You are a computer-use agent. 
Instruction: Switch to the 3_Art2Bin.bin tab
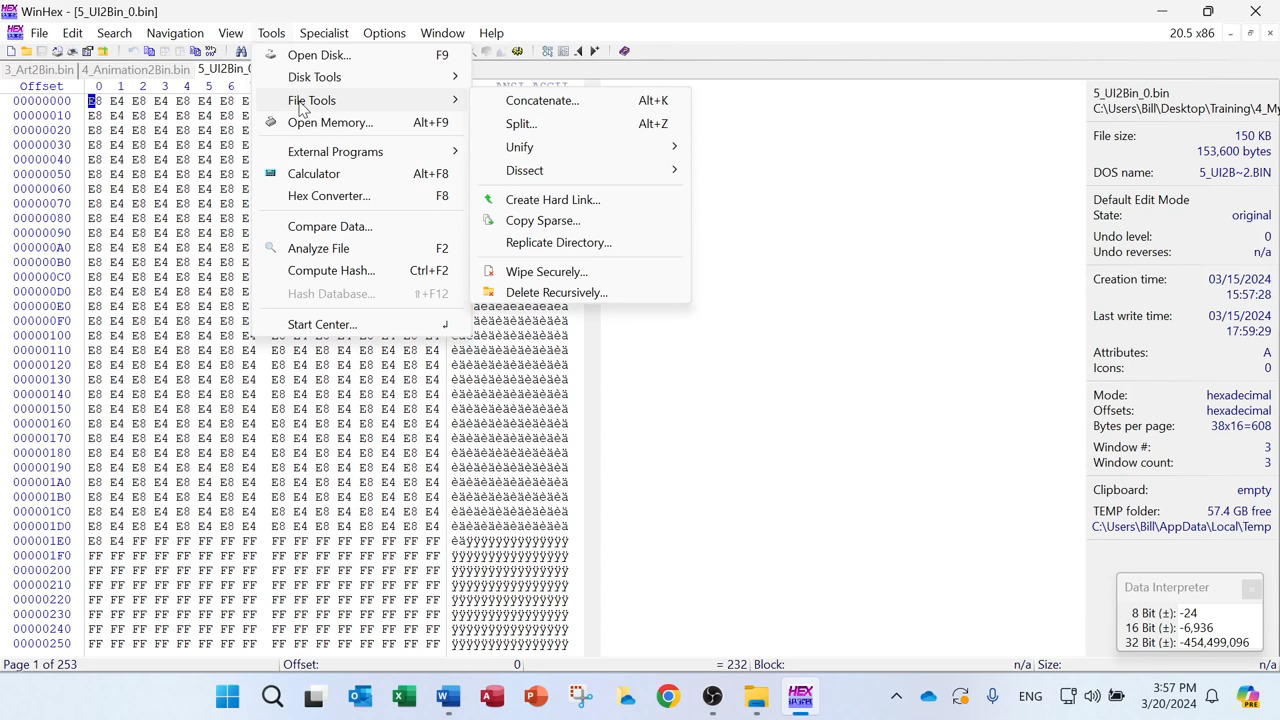point(39,70)
